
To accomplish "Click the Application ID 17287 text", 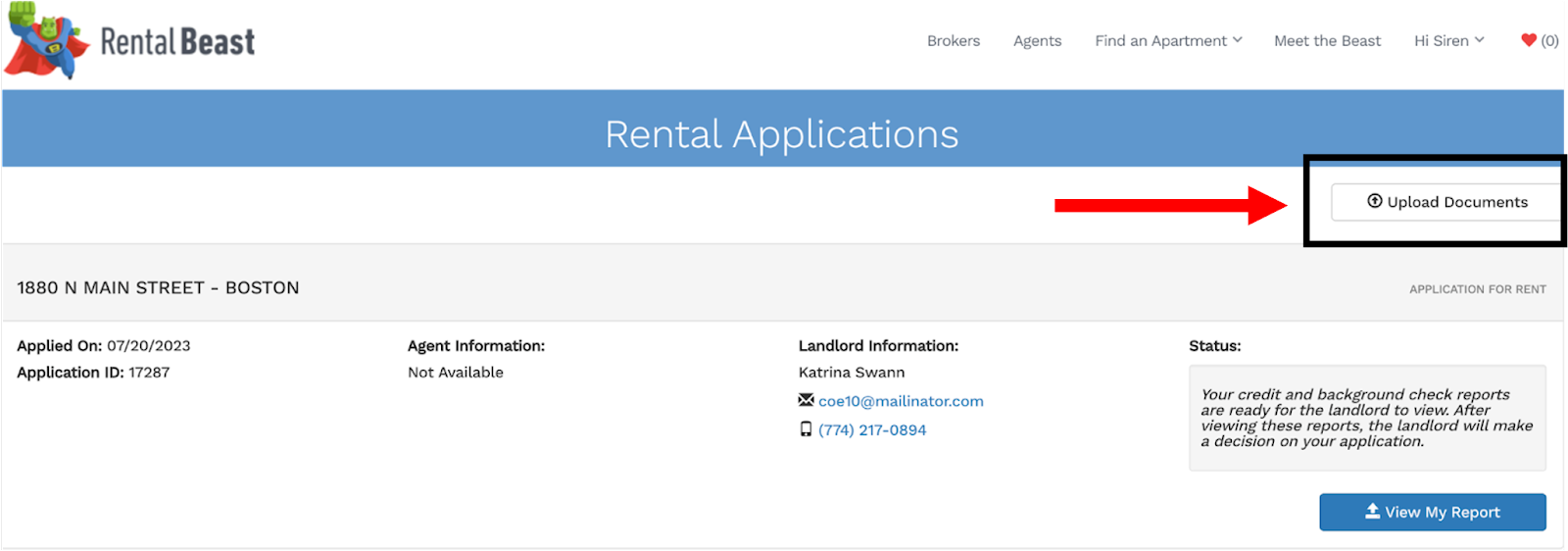I will pos(93,373).
